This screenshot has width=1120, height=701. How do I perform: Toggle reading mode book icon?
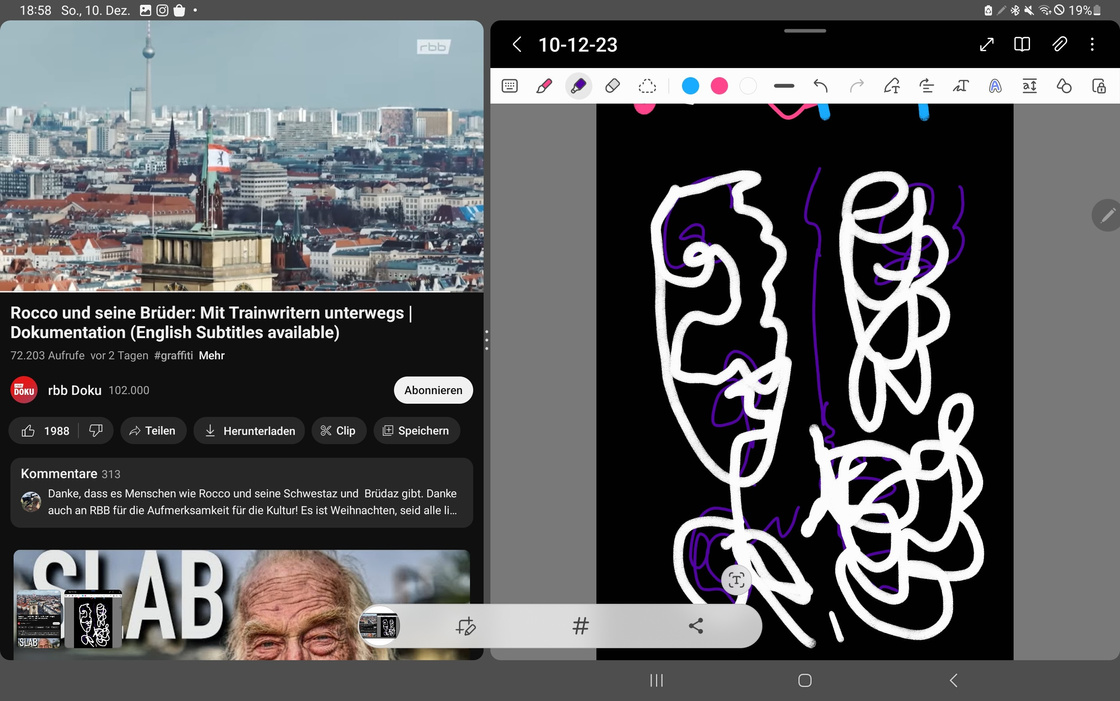1022,44
